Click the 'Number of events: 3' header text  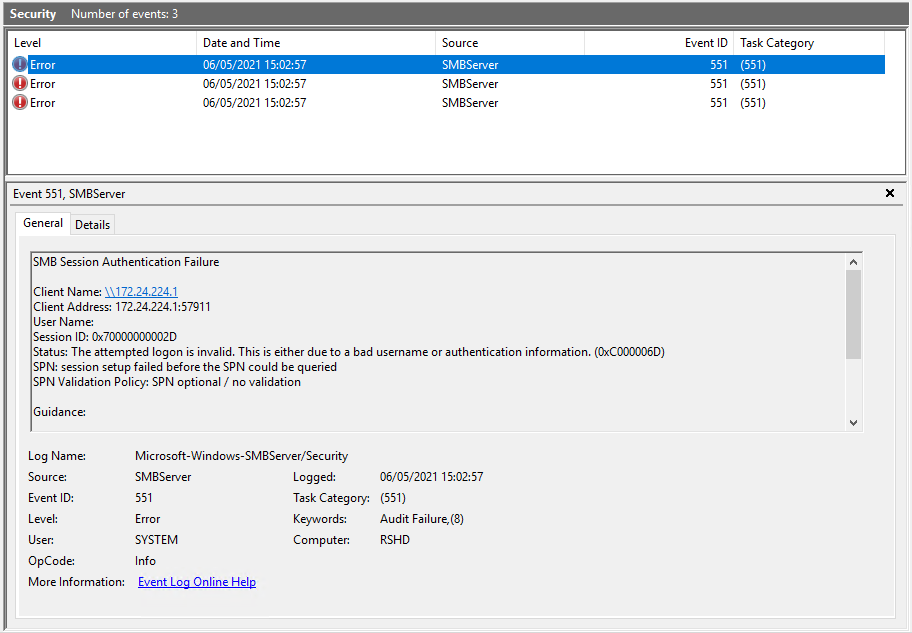(124, 14)
